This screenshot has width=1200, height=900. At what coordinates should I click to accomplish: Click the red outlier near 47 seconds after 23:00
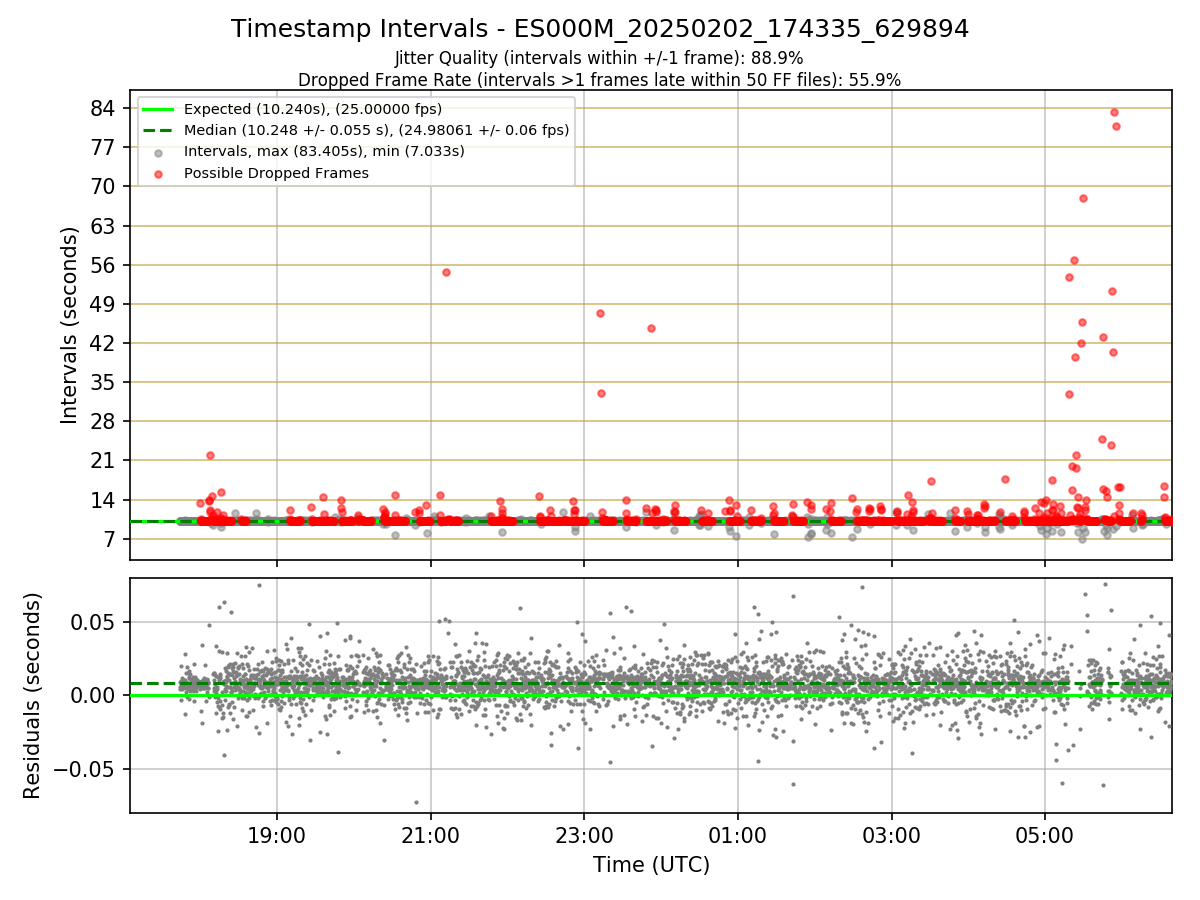600,313
